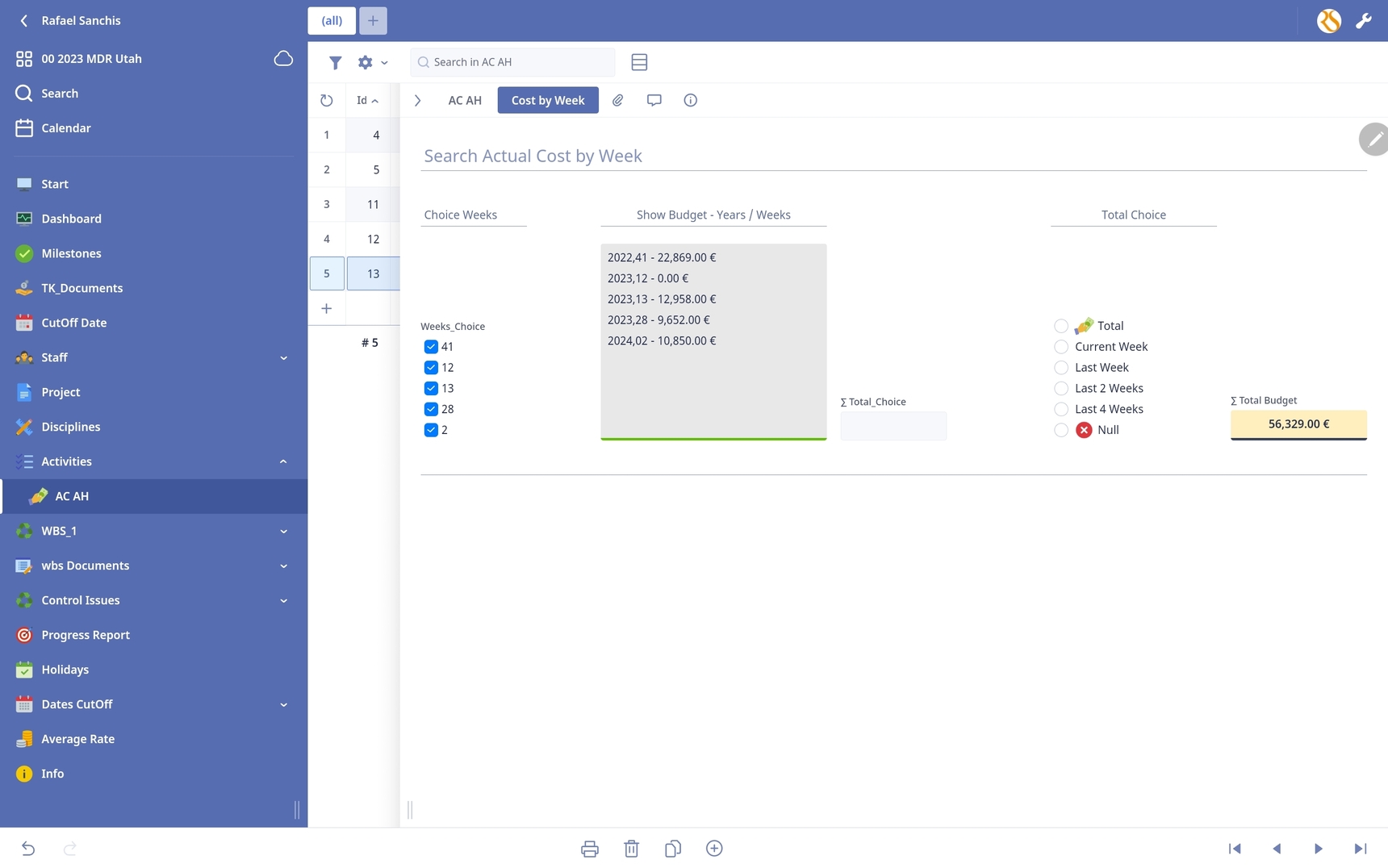Select the Current Week radio option
The height and width of the screenshot is (868, 1388).
pyautogui.click(x=1061, y=347)
